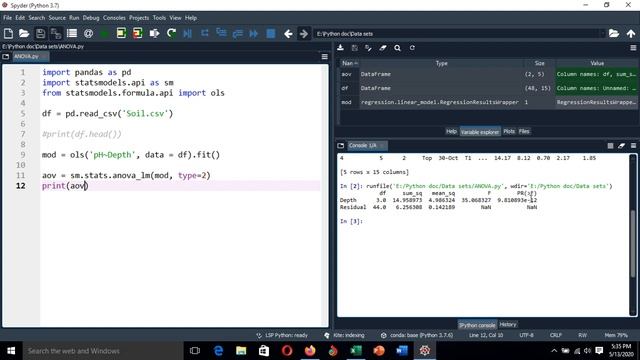Open the Debug menu
The image size is (640, 360).
point(91,18)
